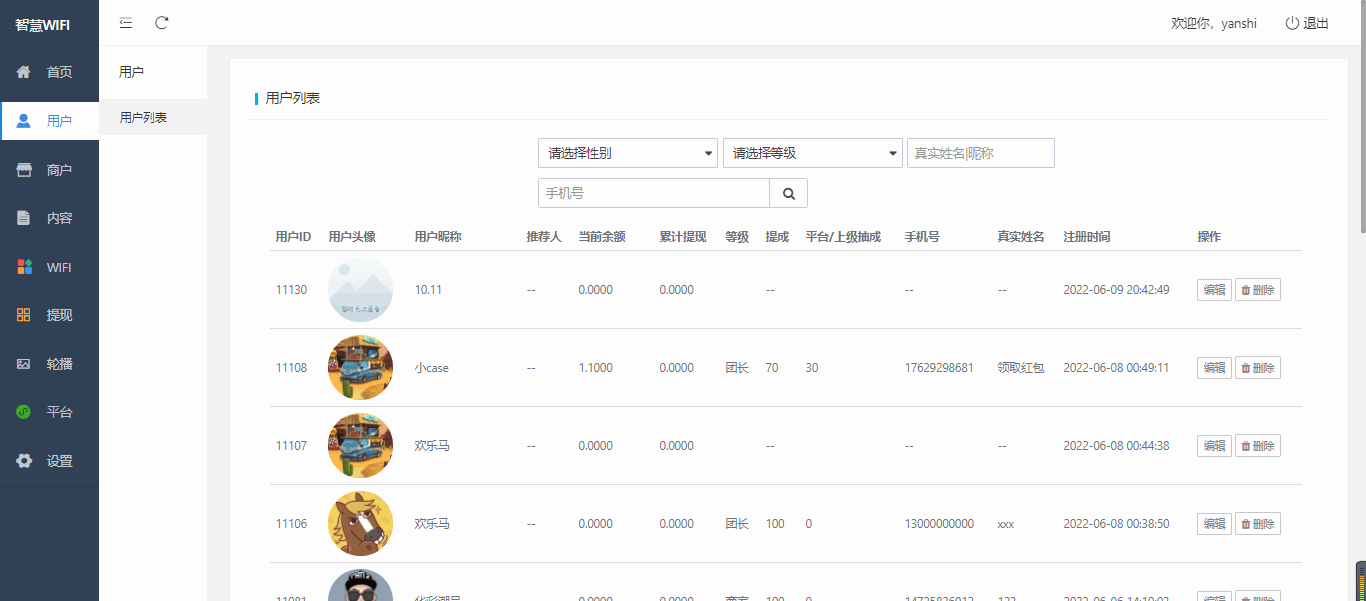1366x601 pixels.
Task: Click 用户 heading in the submenu panel
Action: click(132, 72)
